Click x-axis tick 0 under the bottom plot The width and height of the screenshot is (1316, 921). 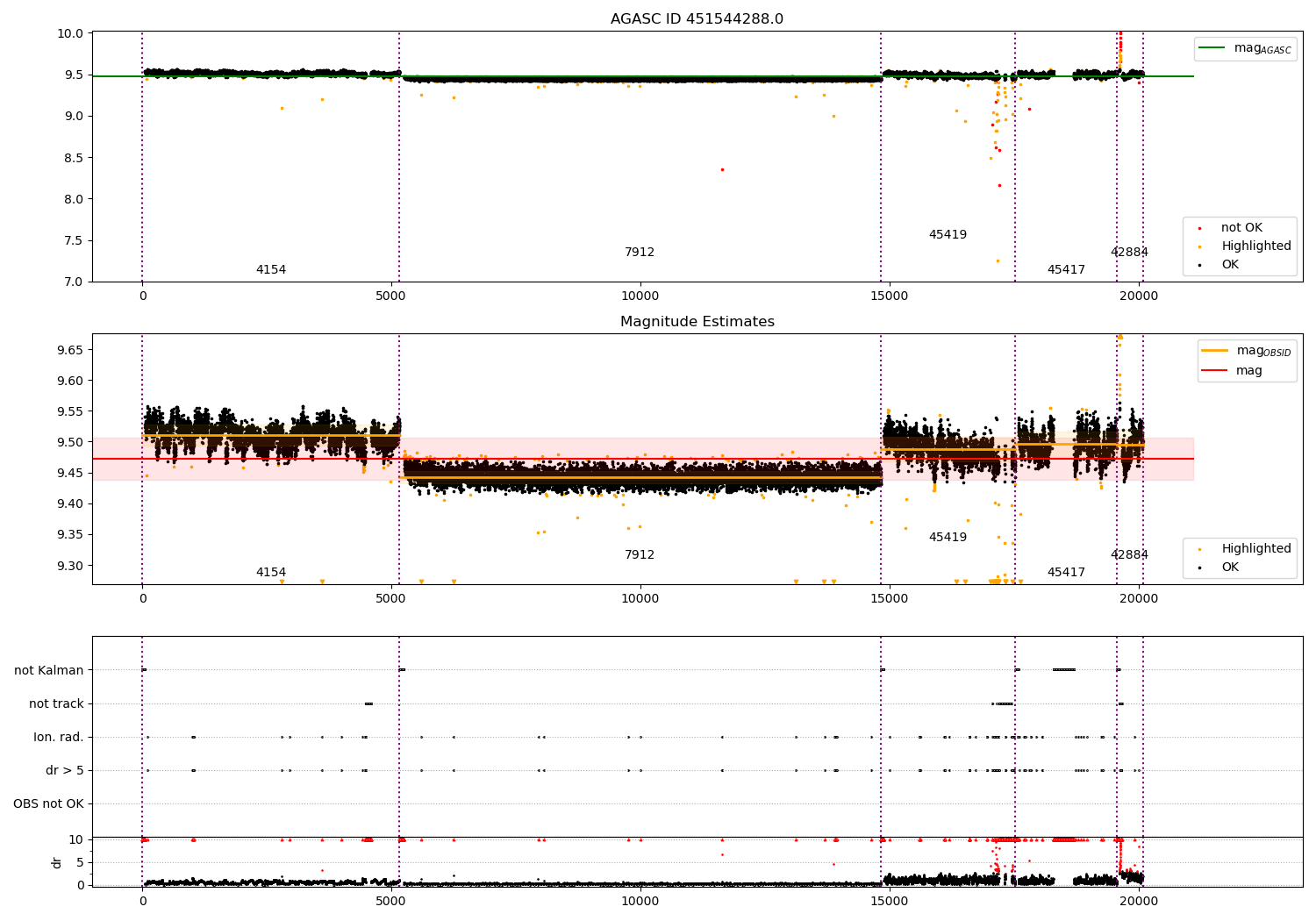(x=142, y=901)
